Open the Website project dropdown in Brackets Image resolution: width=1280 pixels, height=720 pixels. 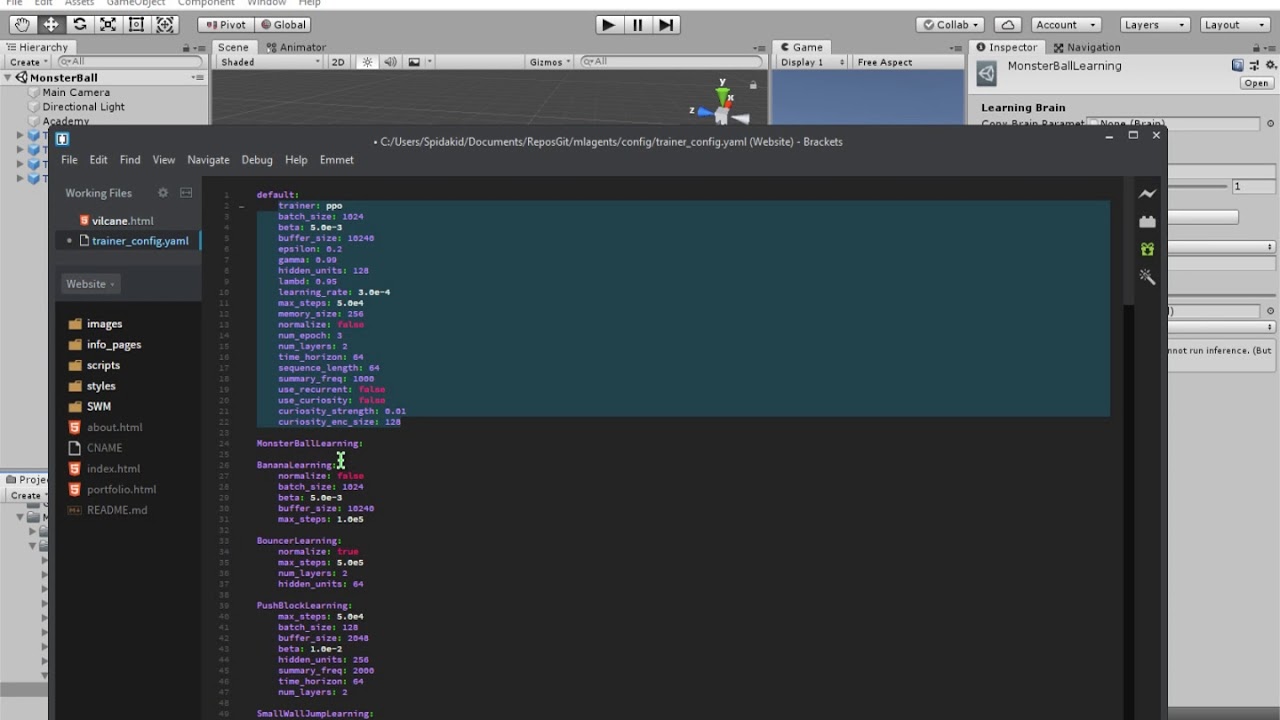[90, 284]
